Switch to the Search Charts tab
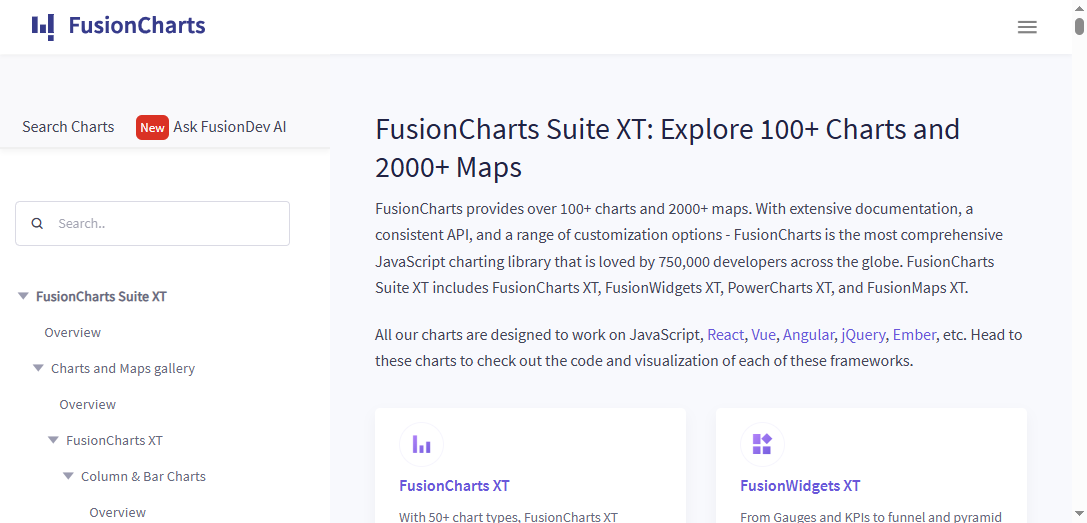The height and width of the screenshot is (523, 1087). 68,127
